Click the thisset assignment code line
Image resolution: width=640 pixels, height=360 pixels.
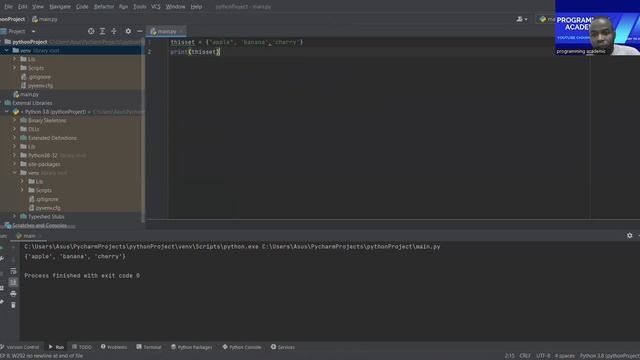click(x=237, y=42)
